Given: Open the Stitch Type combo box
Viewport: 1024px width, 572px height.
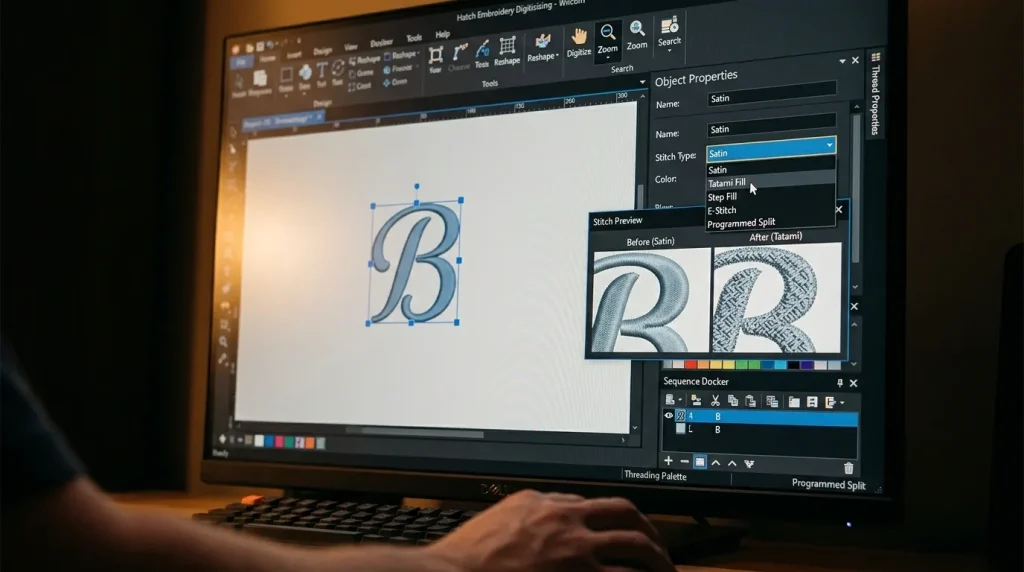Looking at the screenshot, I should (771, 150).
